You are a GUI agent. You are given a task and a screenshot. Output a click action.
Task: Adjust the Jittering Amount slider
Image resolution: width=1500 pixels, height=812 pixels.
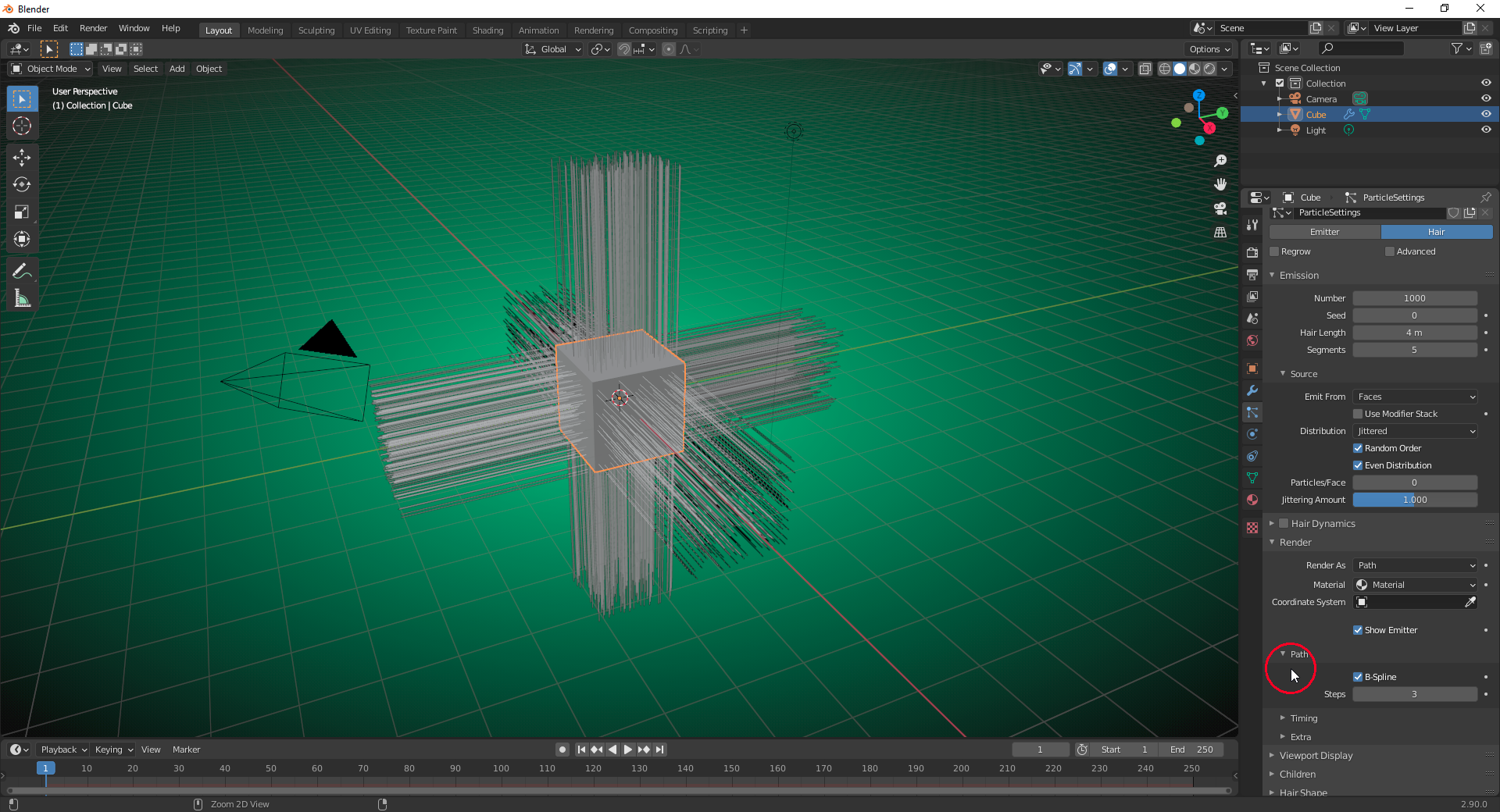click(1415, 500)
